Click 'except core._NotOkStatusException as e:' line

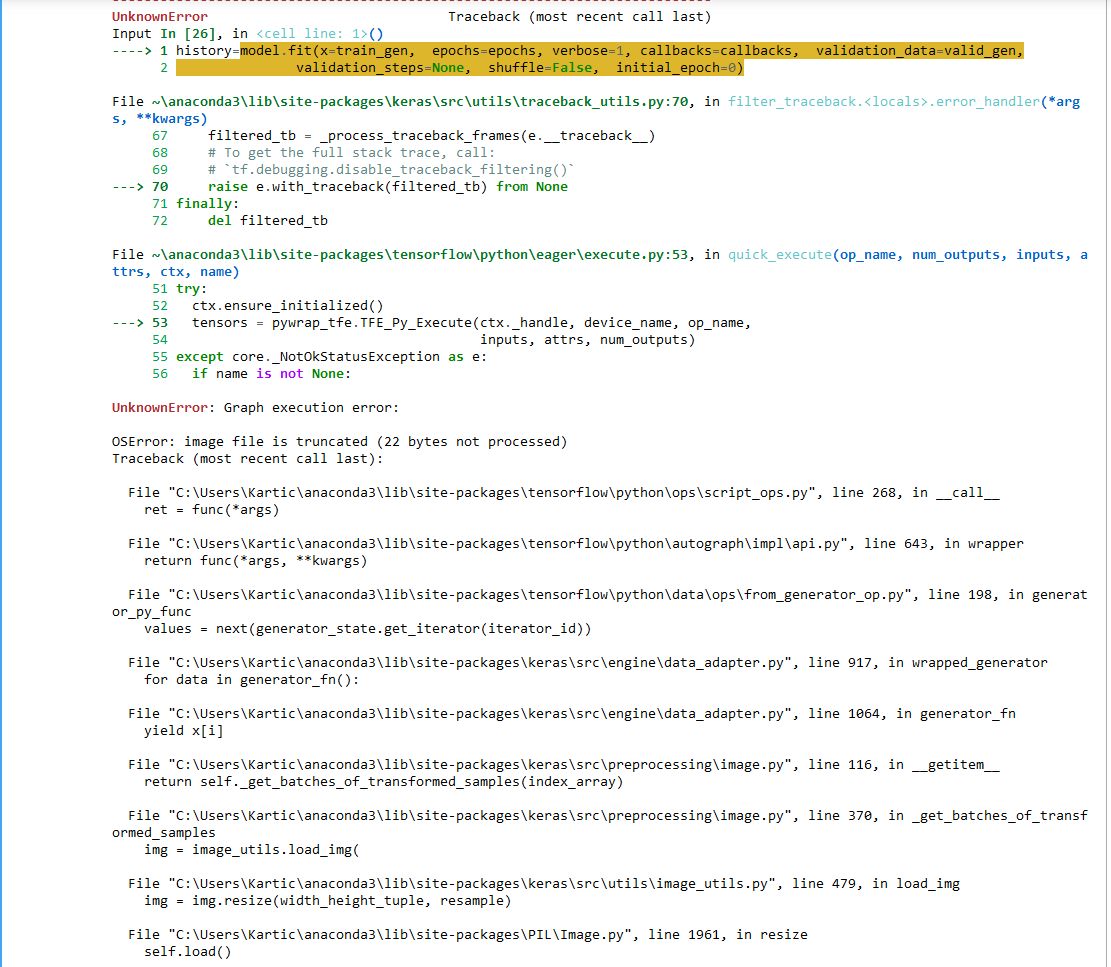(x=332, y=356)
